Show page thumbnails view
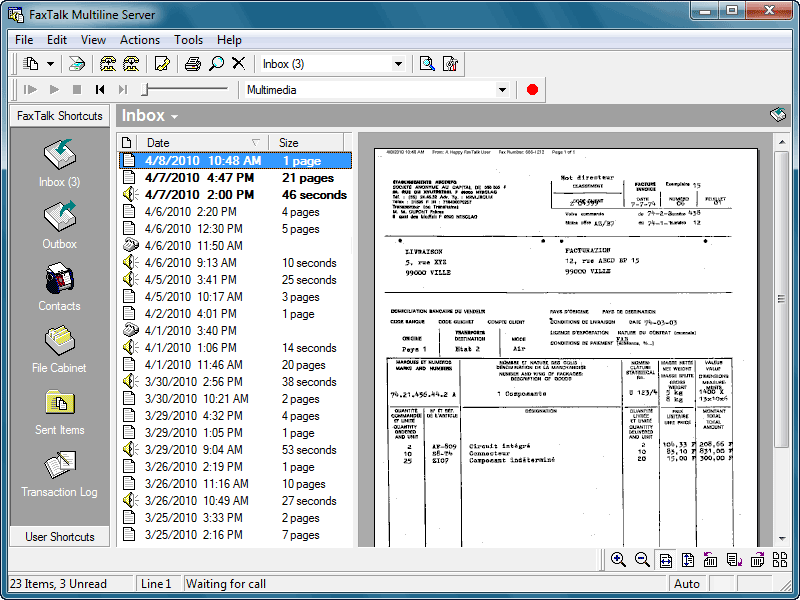Image resolution: width=800 pixels, height=600 pixels. coord(780,560)
